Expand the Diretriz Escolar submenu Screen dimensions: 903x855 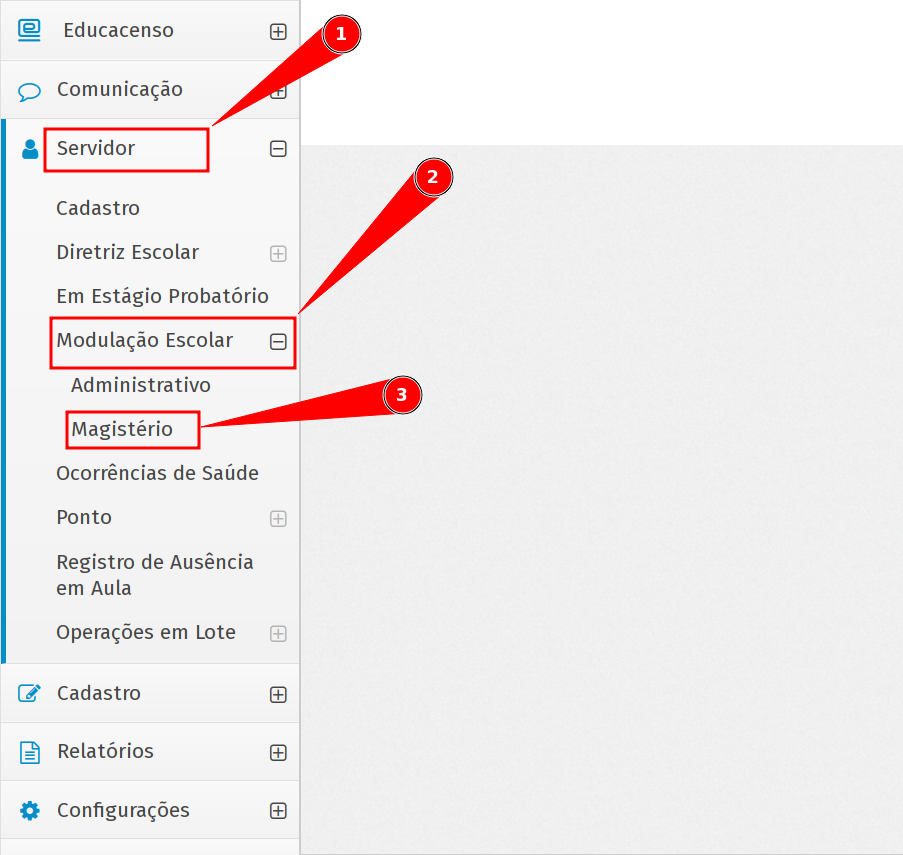(x=278, y=253)
